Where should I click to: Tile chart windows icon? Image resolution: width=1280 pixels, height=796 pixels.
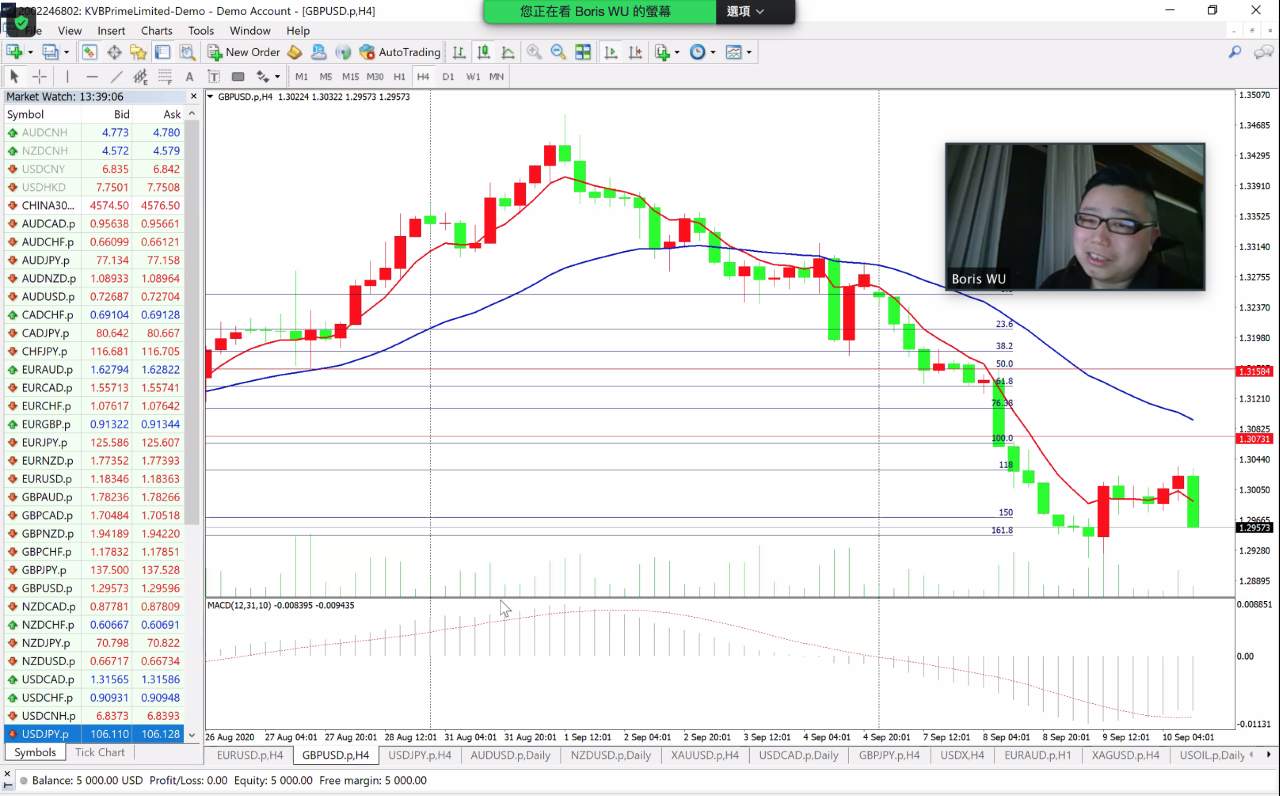click(583, 52)
